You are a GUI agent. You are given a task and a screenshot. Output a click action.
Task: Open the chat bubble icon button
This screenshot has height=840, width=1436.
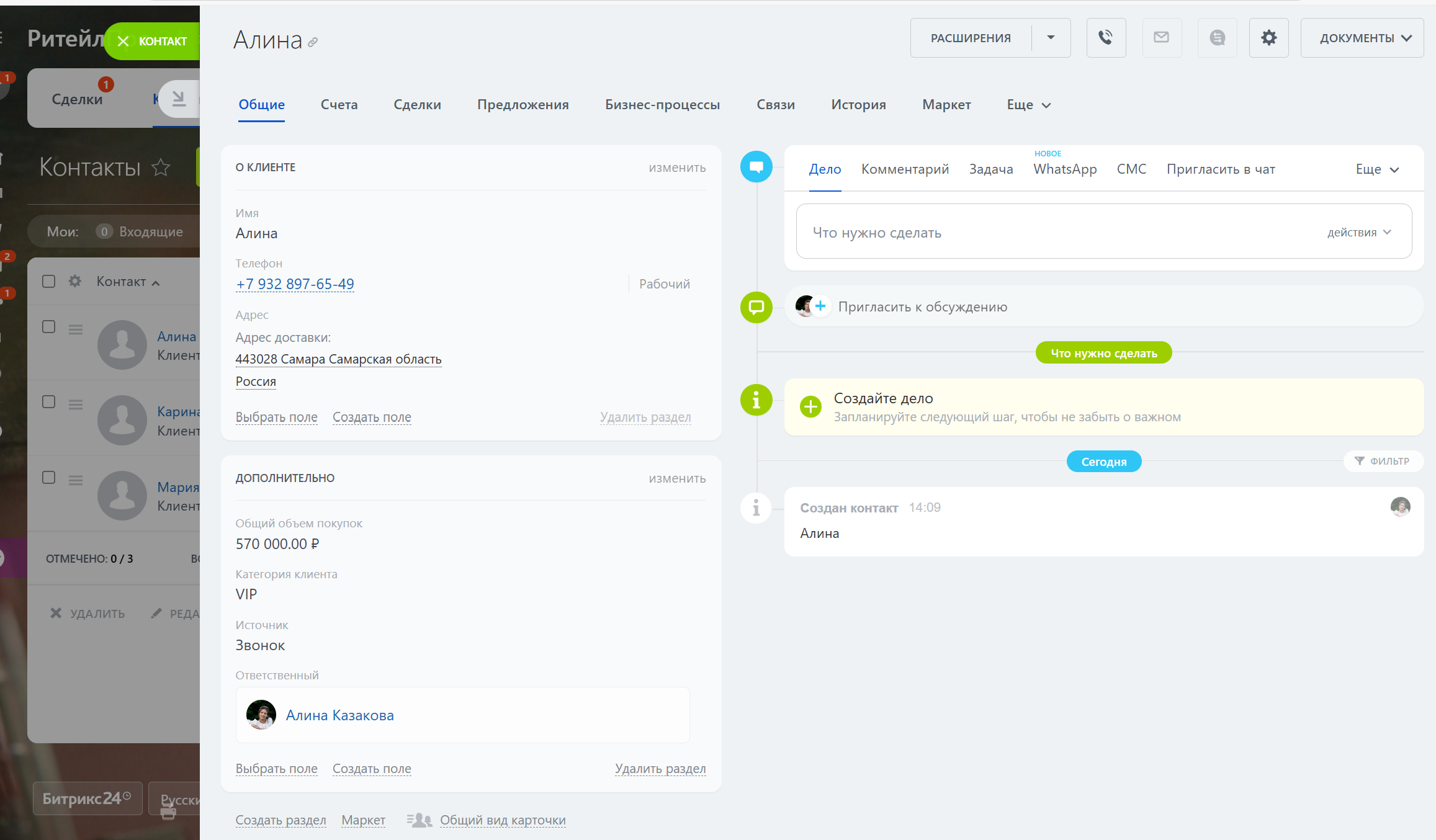click(1217, 38)
